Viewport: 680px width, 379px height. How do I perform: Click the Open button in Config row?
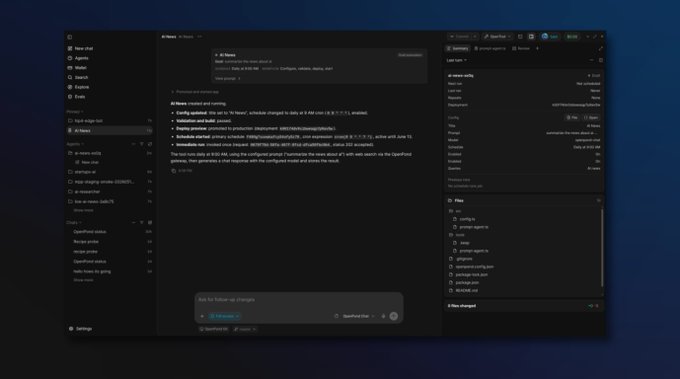click(591, 118)
